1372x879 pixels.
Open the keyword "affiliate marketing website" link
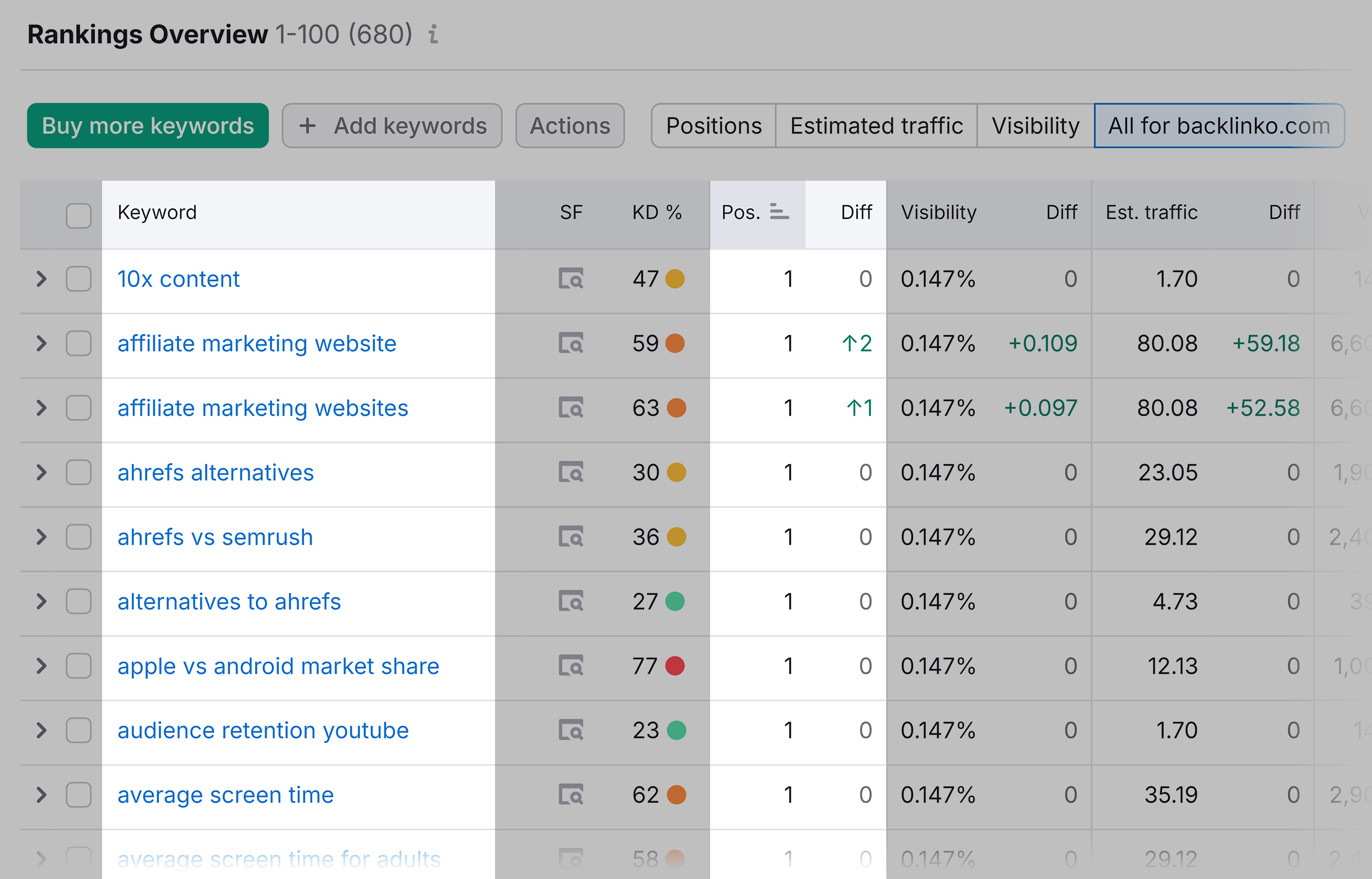pos(256,343)
